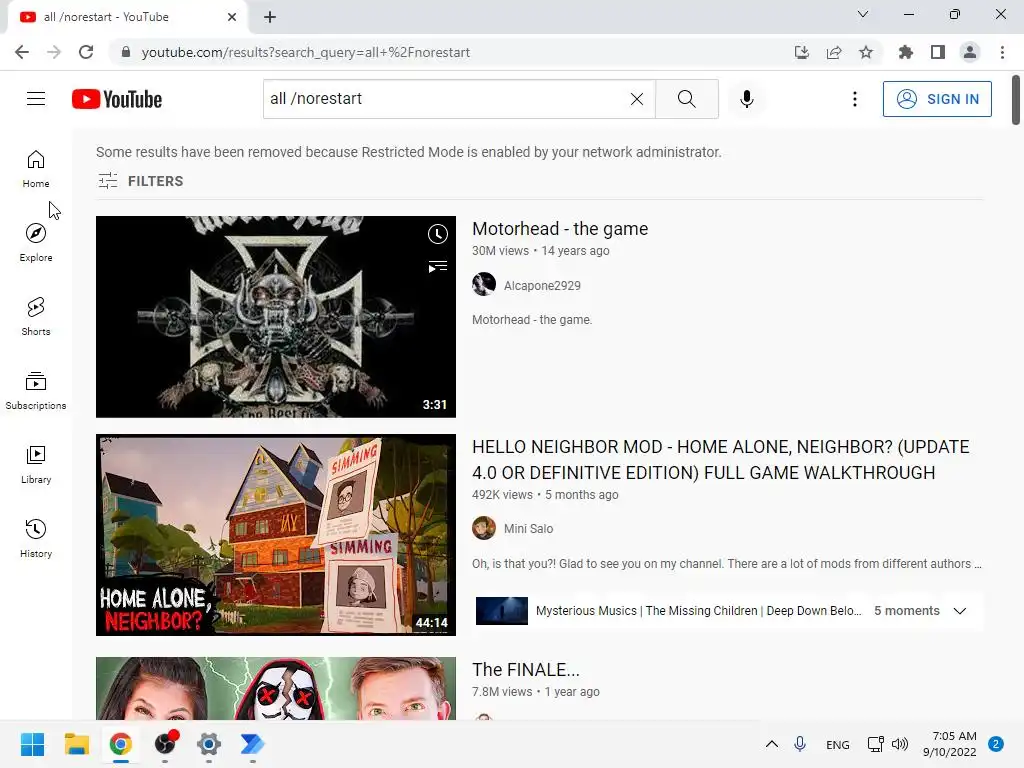Open network and volume quick settings
1024x768 pixels.
888,744
